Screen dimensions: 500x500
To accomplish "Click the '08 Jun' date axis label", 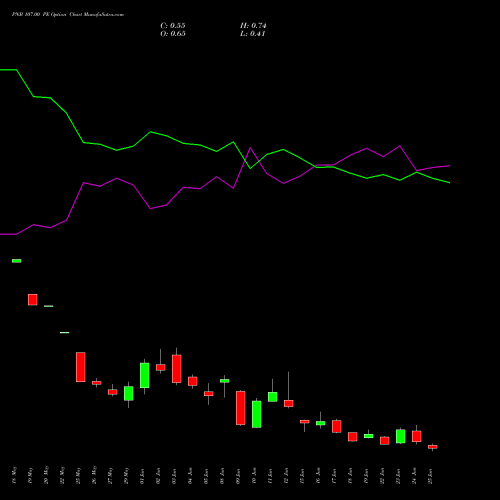I will [222, 476].
